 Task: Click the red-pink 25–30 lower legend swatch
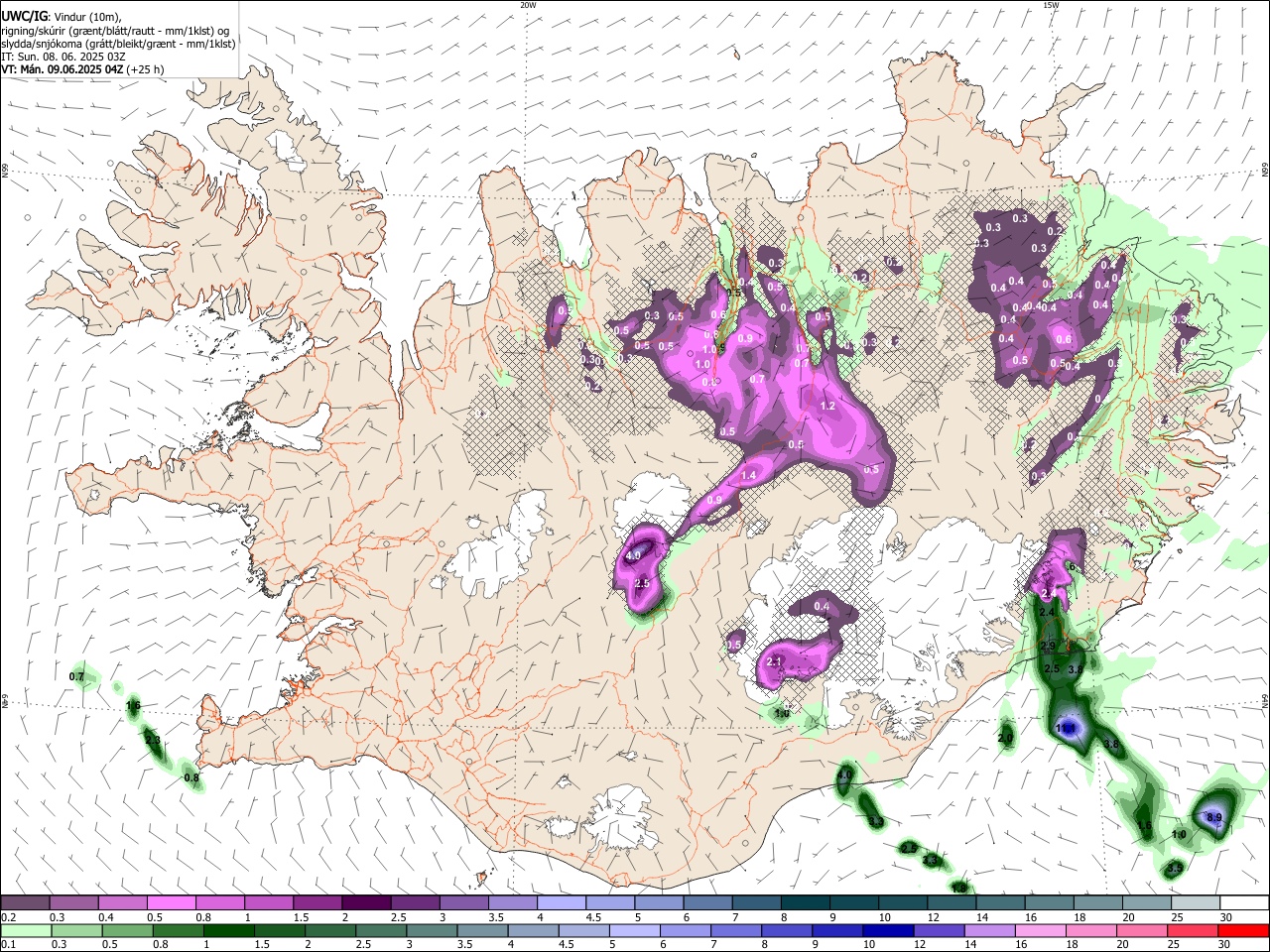click(1192, 931)
